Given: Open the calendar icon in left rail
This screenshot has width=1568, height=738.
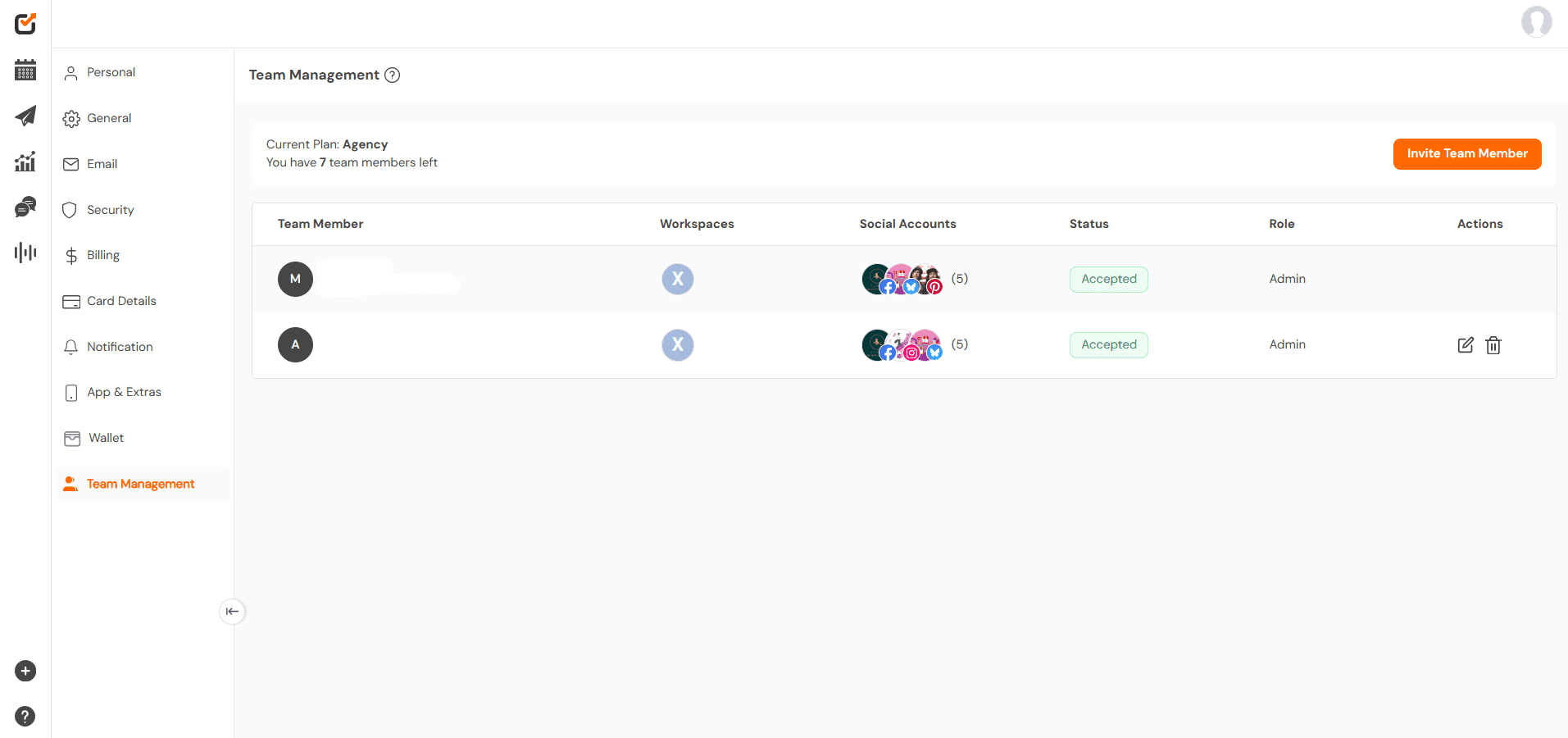Looking at the screenshot, I should point(25,71).
